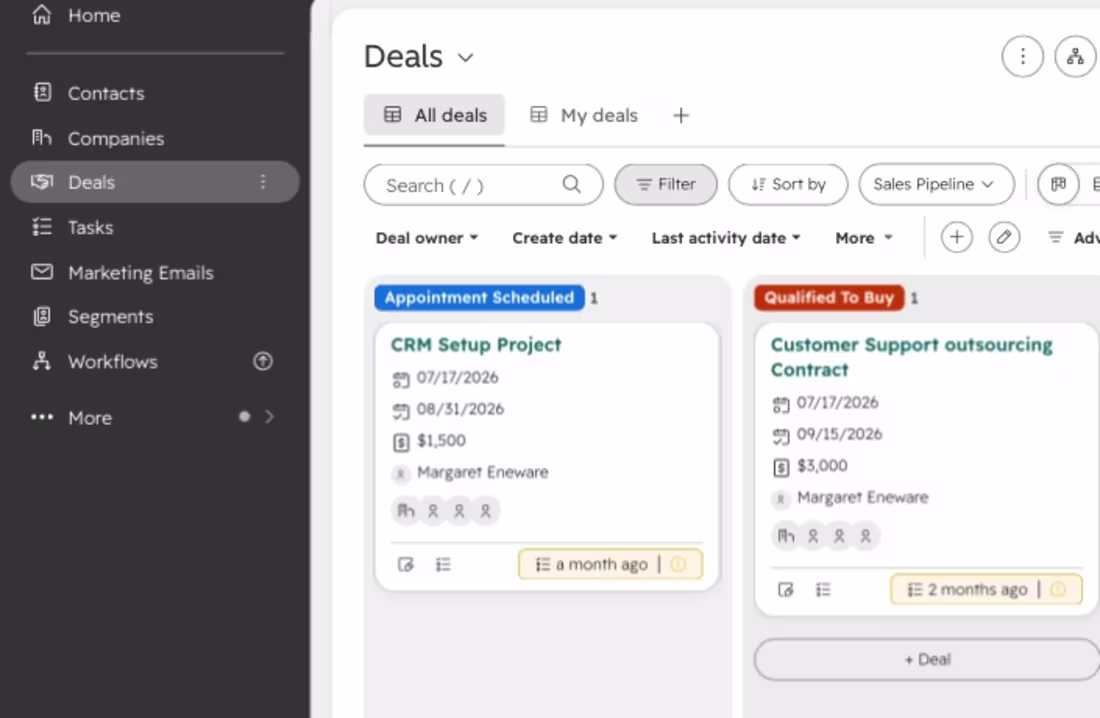Click the Workflows upgrade arrow icon
Screen dimensions: 1100x718
[x=262, y=361]
